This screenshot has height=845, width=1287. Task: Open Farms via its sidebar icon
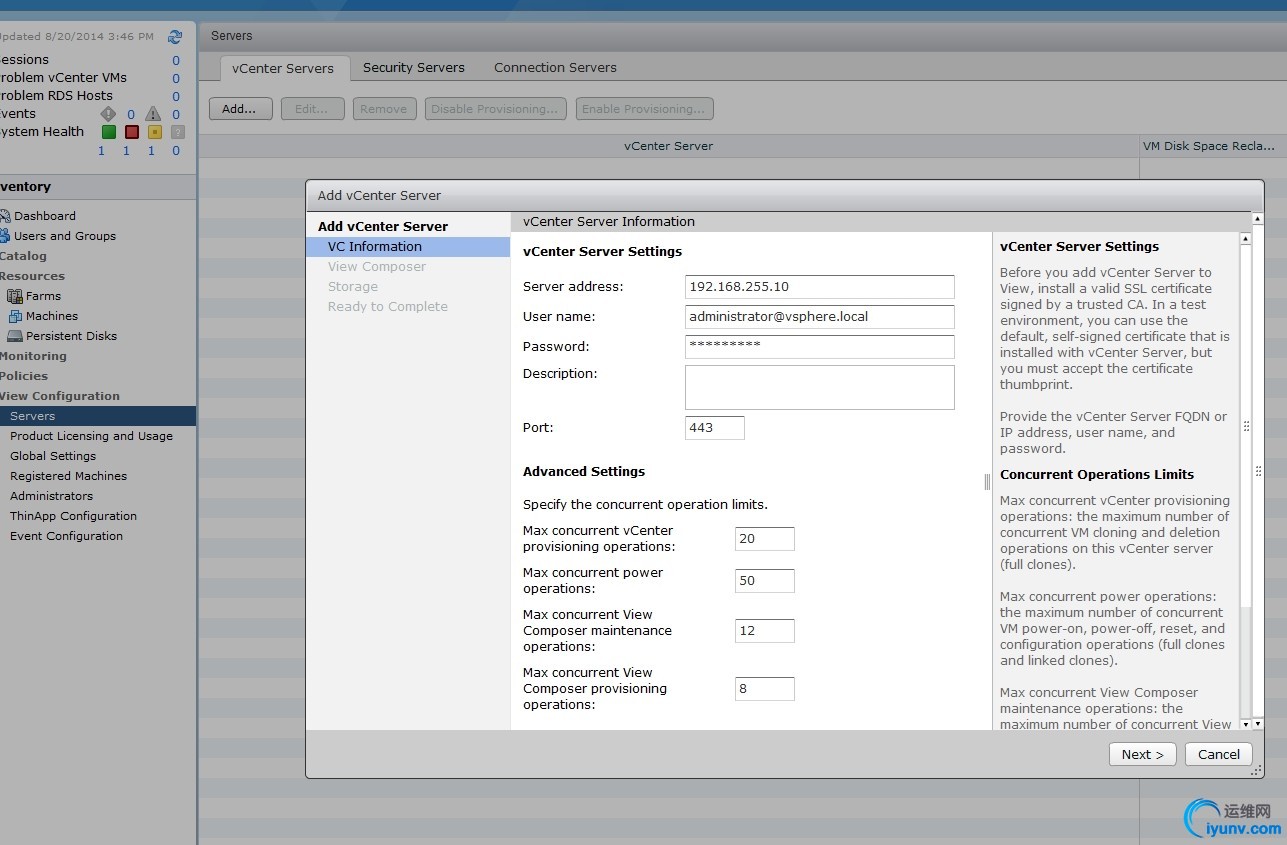[15, 296]
